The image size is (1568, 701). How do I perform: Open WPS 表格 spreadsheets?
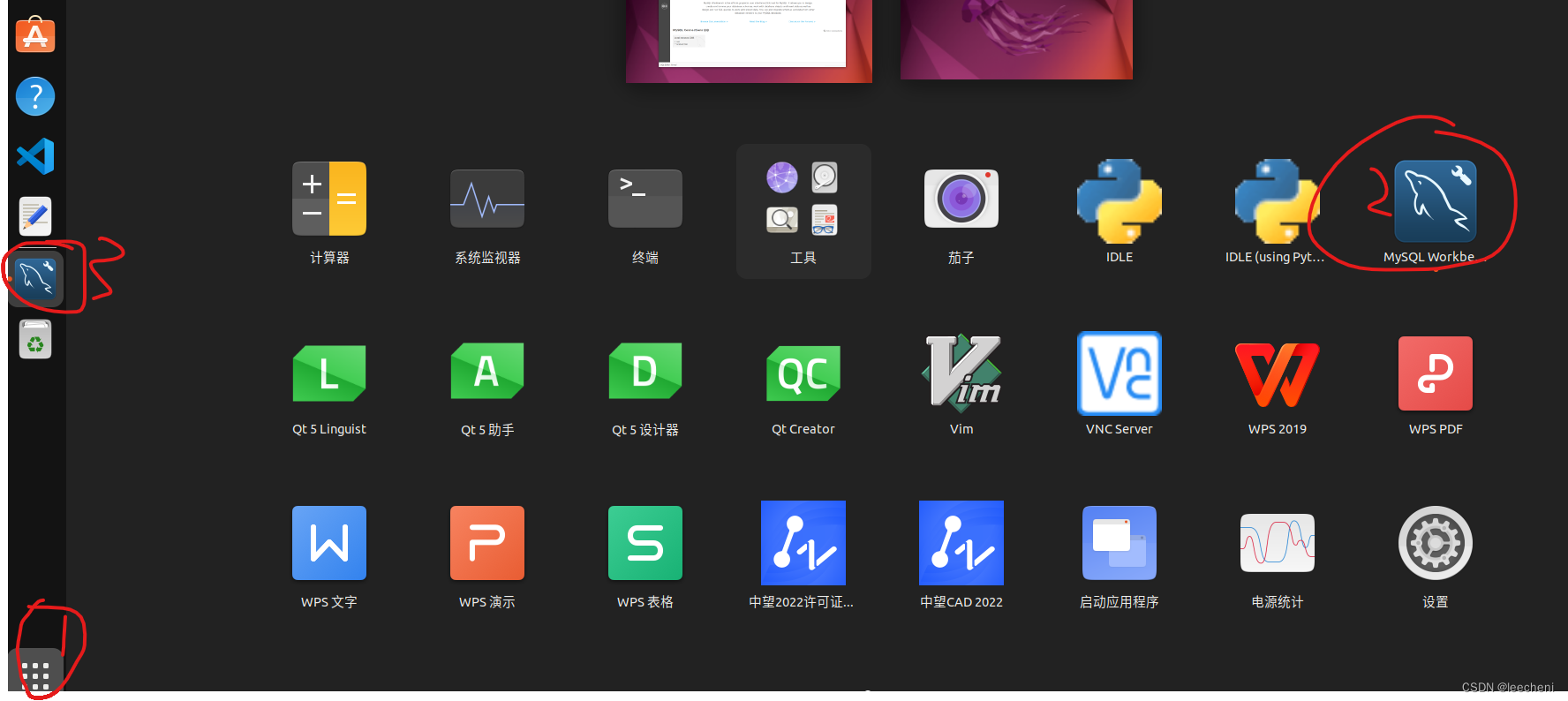point(645,543)
